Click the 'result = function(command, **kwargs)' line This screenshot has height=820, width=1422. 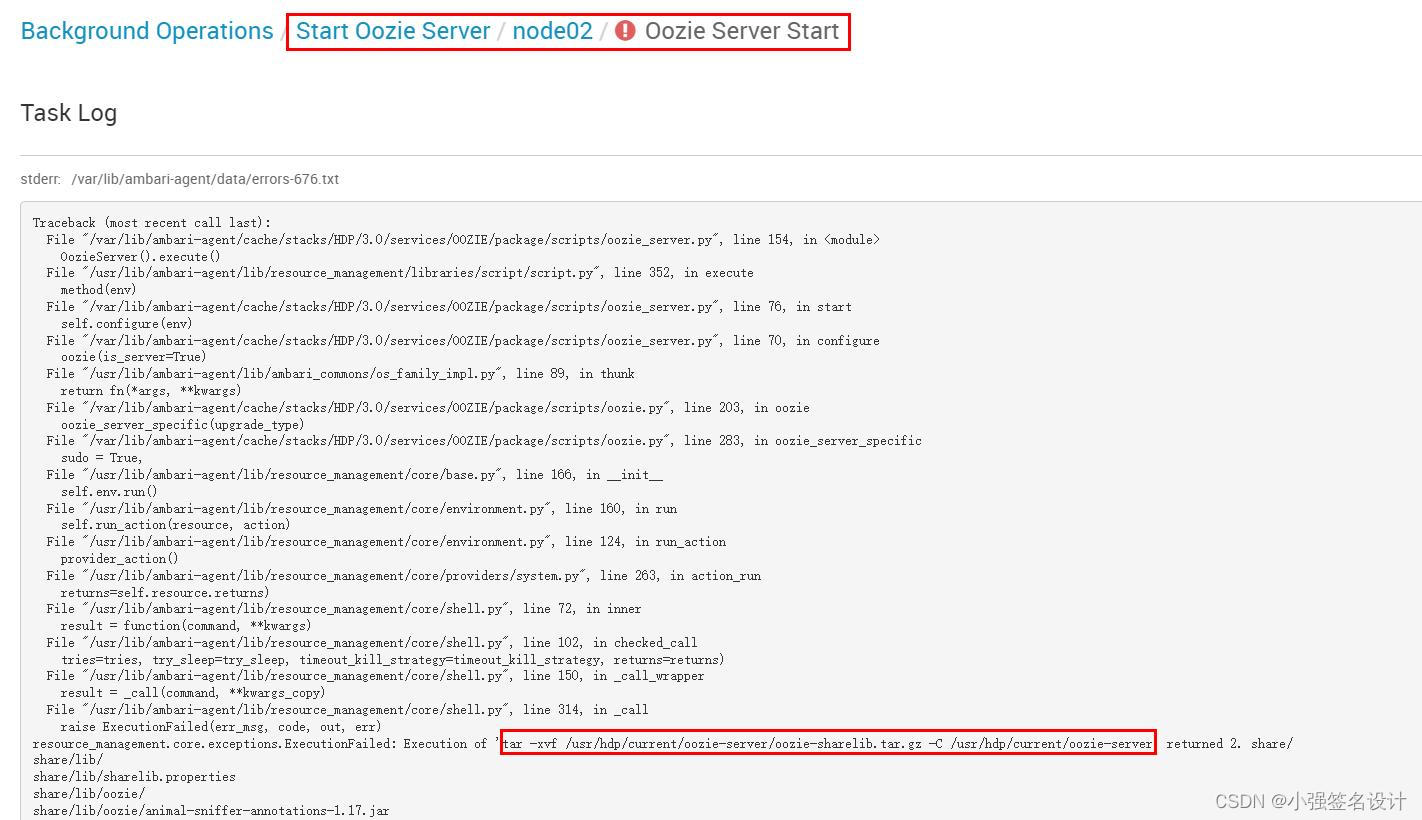pos(186,626)
